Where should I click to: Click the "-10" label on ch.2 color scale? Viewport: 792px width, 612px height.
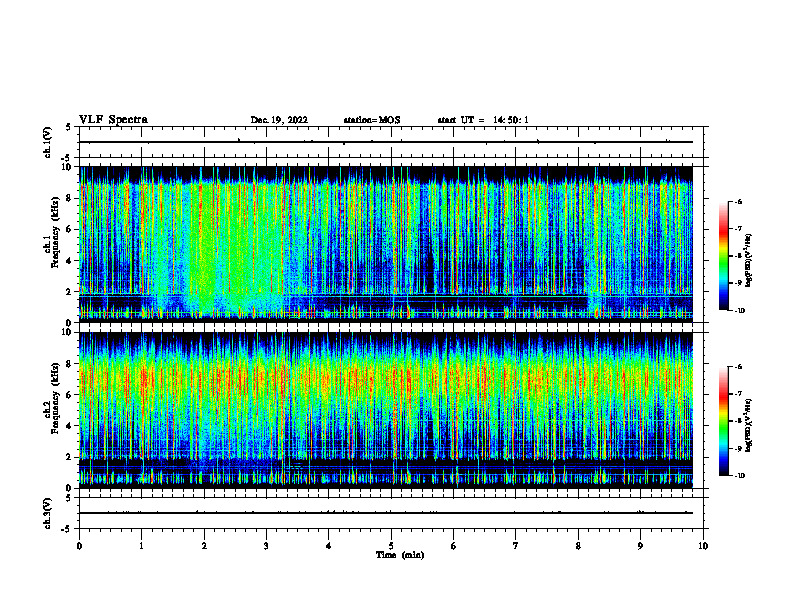click(739, 476)
